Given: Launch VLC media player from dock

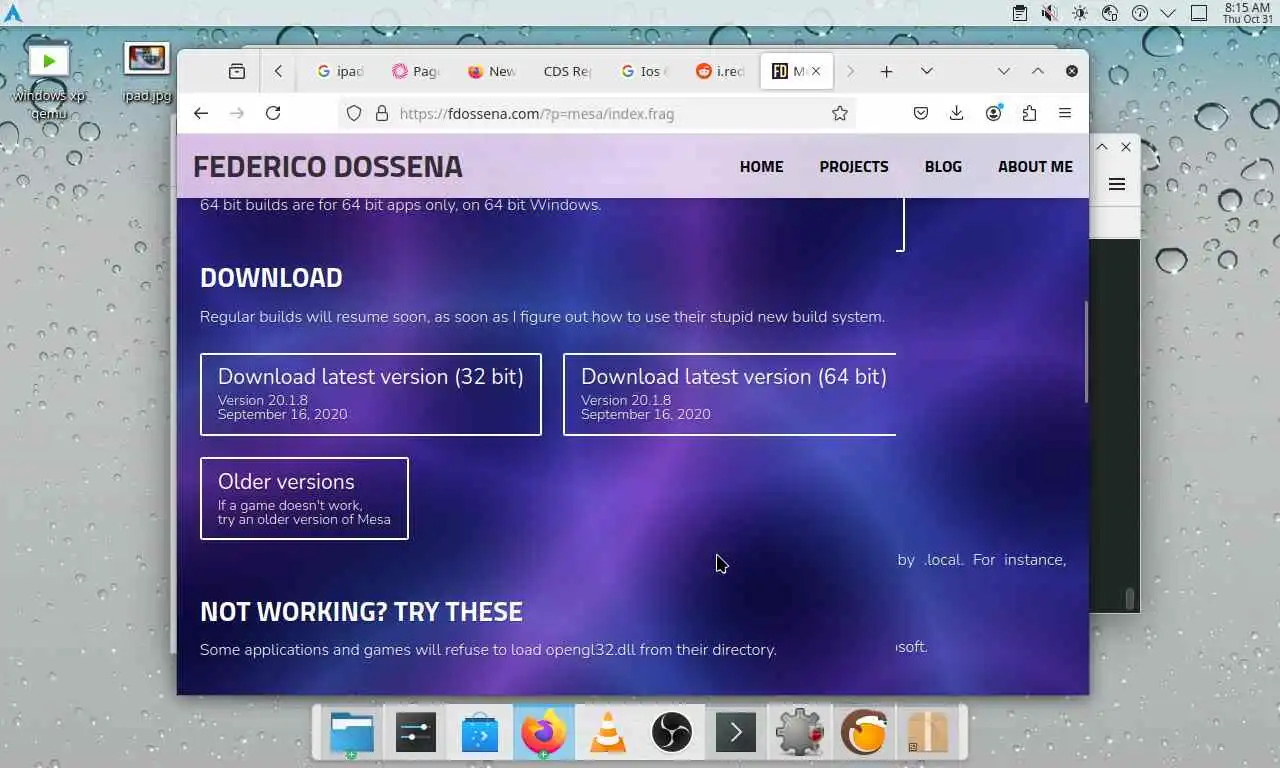Looking at the screenshot, I should 608,734.
